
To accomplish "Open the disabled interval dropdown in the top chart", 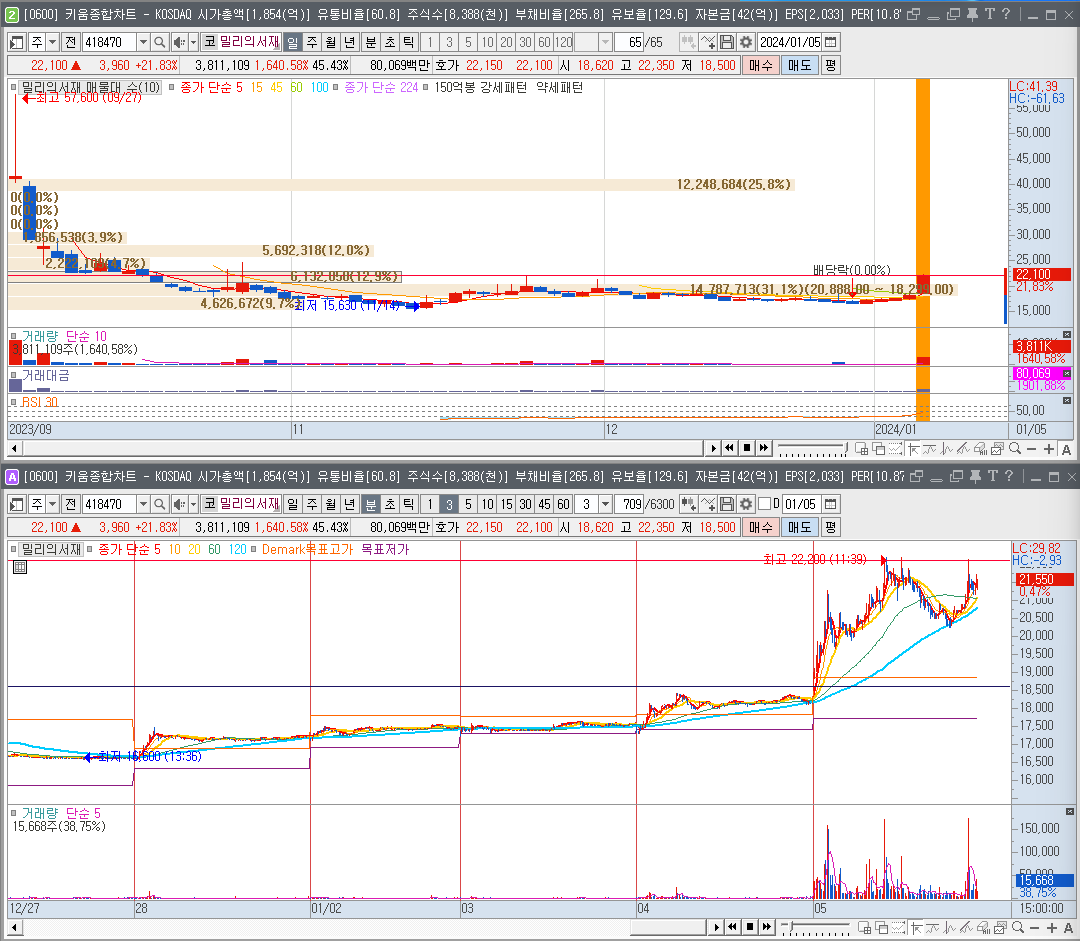I will [x=605, y=43].
